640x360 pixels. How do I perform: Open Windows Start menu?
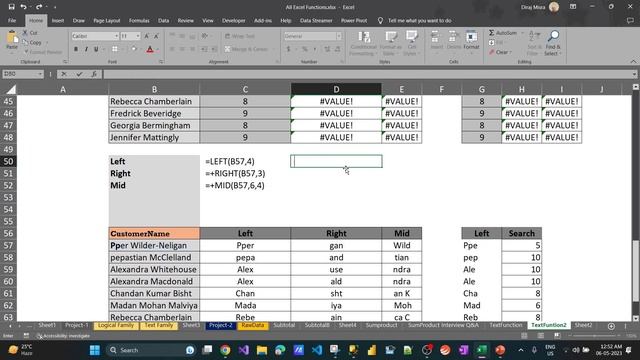click(95, 350)
